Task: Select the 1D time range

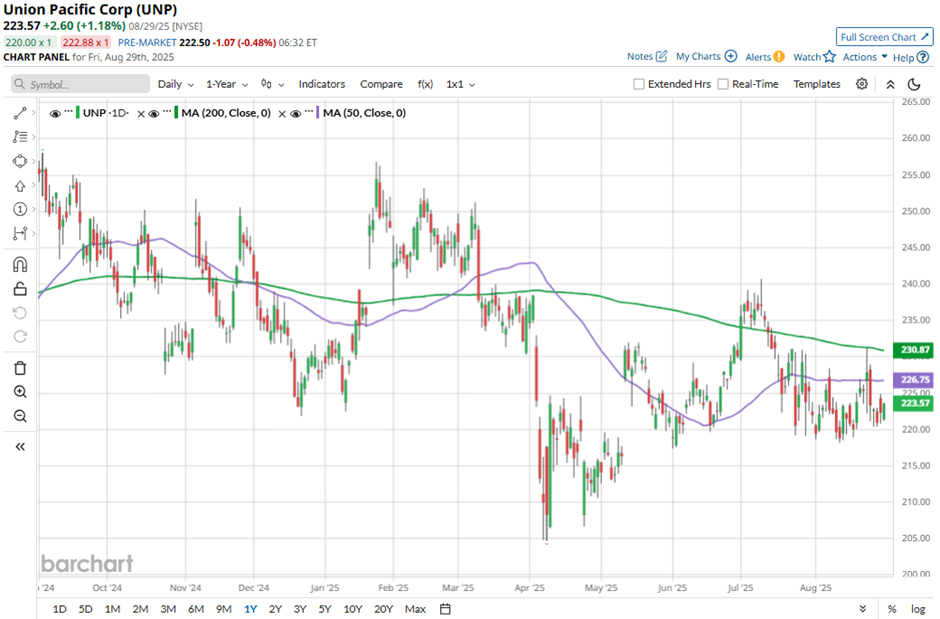Action: pyautogui.click(x=59, y=609)
